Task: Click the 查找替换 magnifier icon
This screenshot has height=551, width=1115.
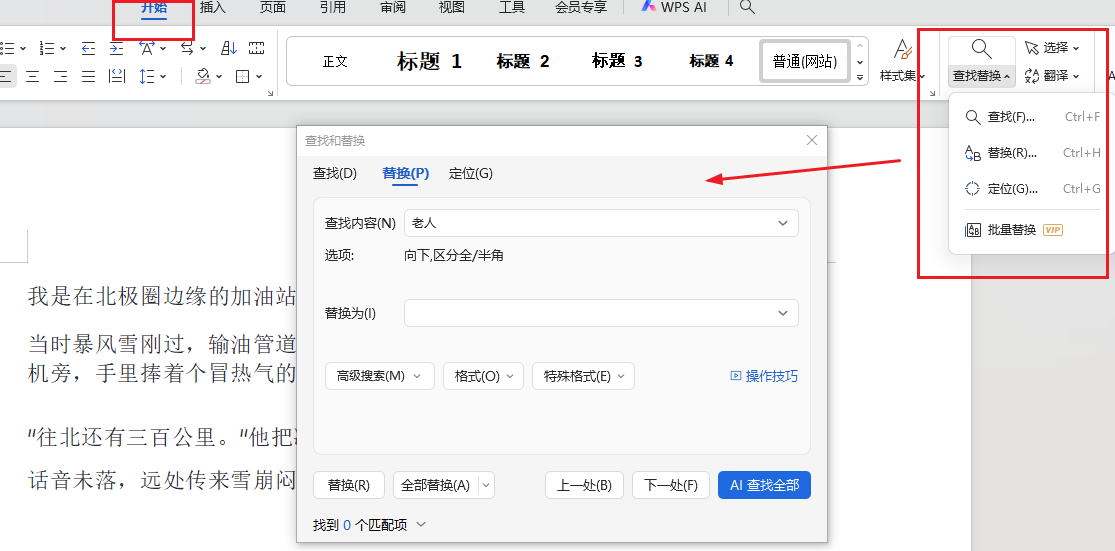Action: [981, 49]
